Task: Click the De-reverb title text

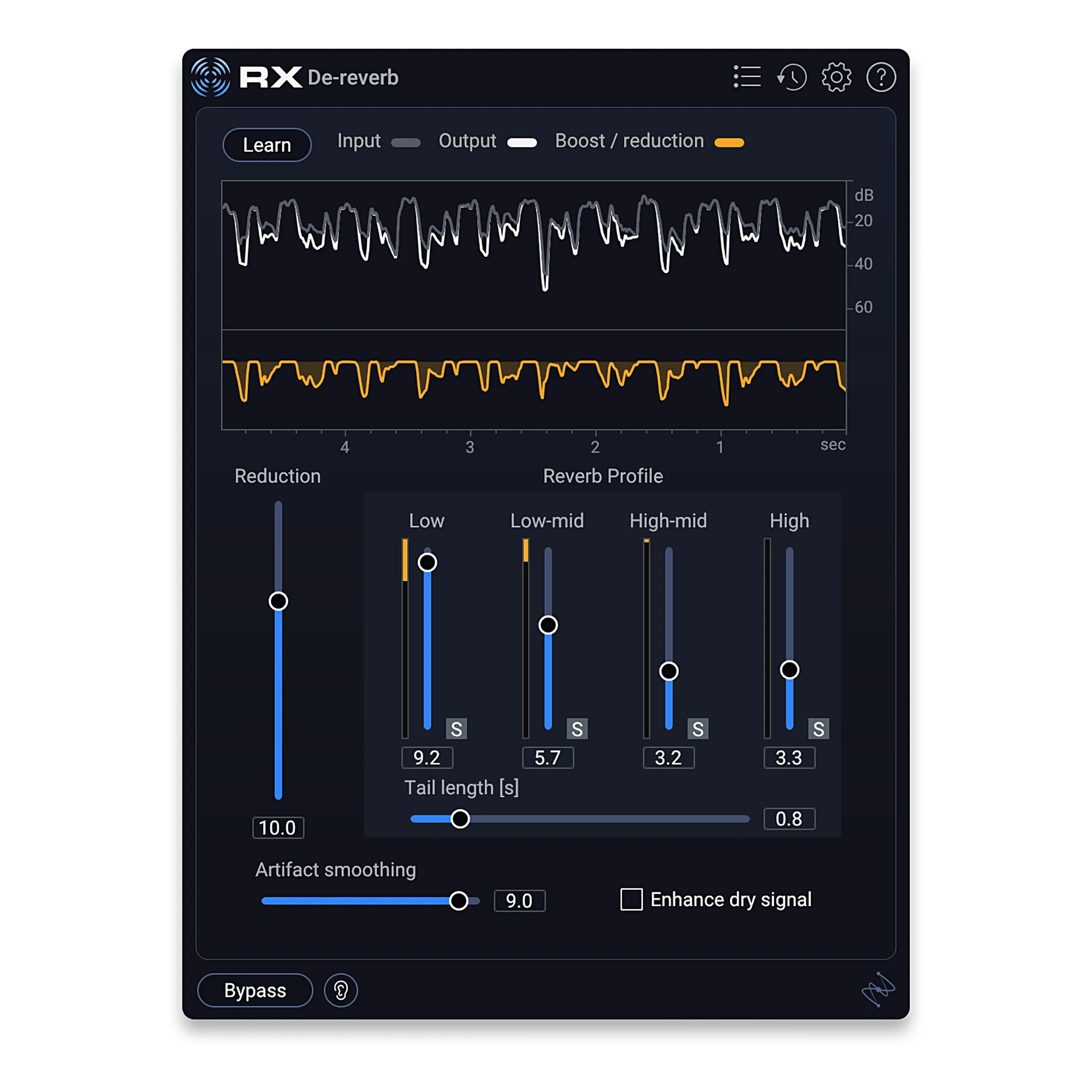Action: click(x=353, y=77)
